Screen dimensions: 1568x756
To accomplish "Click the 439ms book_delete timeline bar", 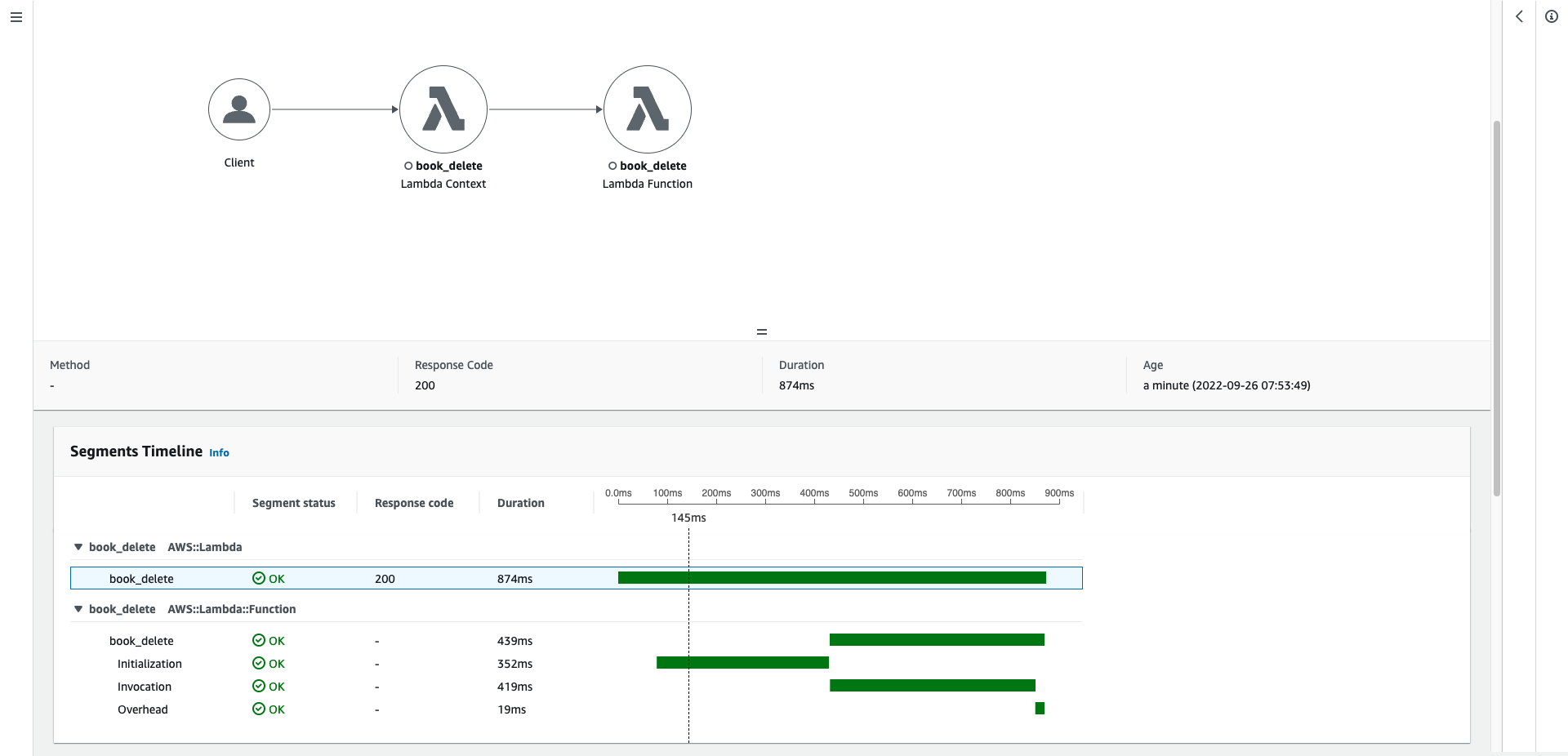I will [x=937, y=640].
